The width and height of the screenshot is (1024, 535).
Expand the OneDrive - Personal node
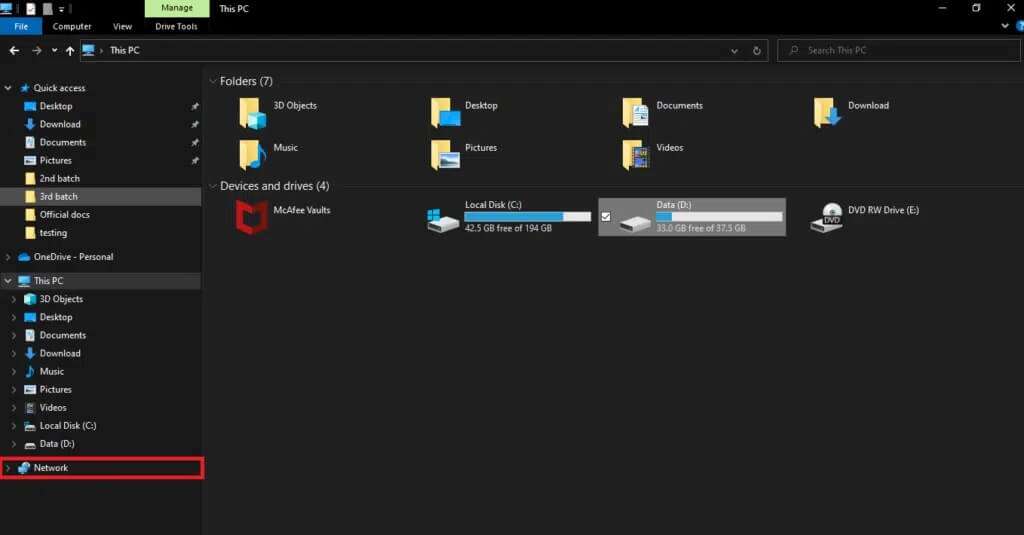pyautogui.click(x=8, y=257)
